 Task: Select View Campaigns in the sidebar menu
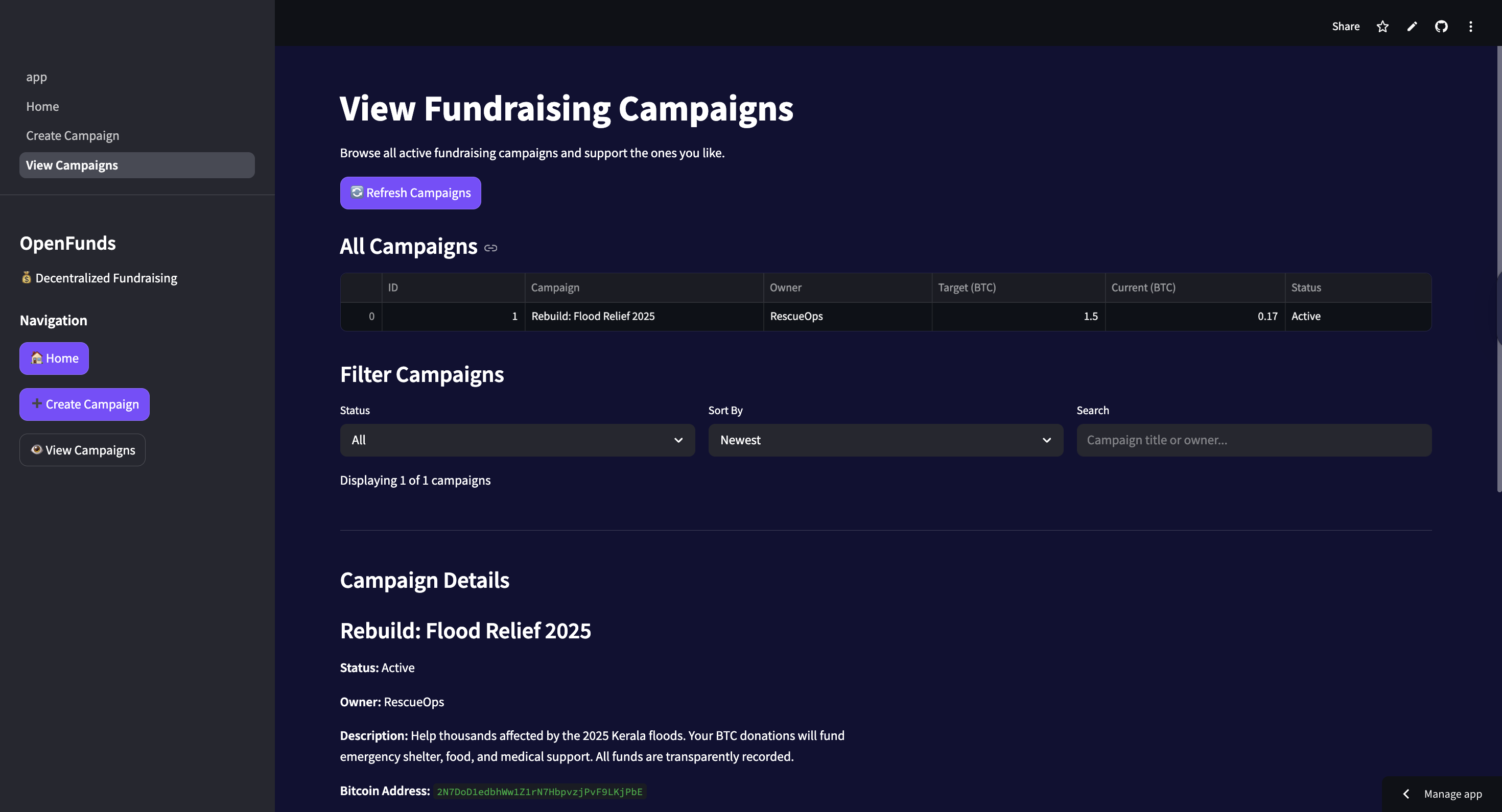coord(72,165)
